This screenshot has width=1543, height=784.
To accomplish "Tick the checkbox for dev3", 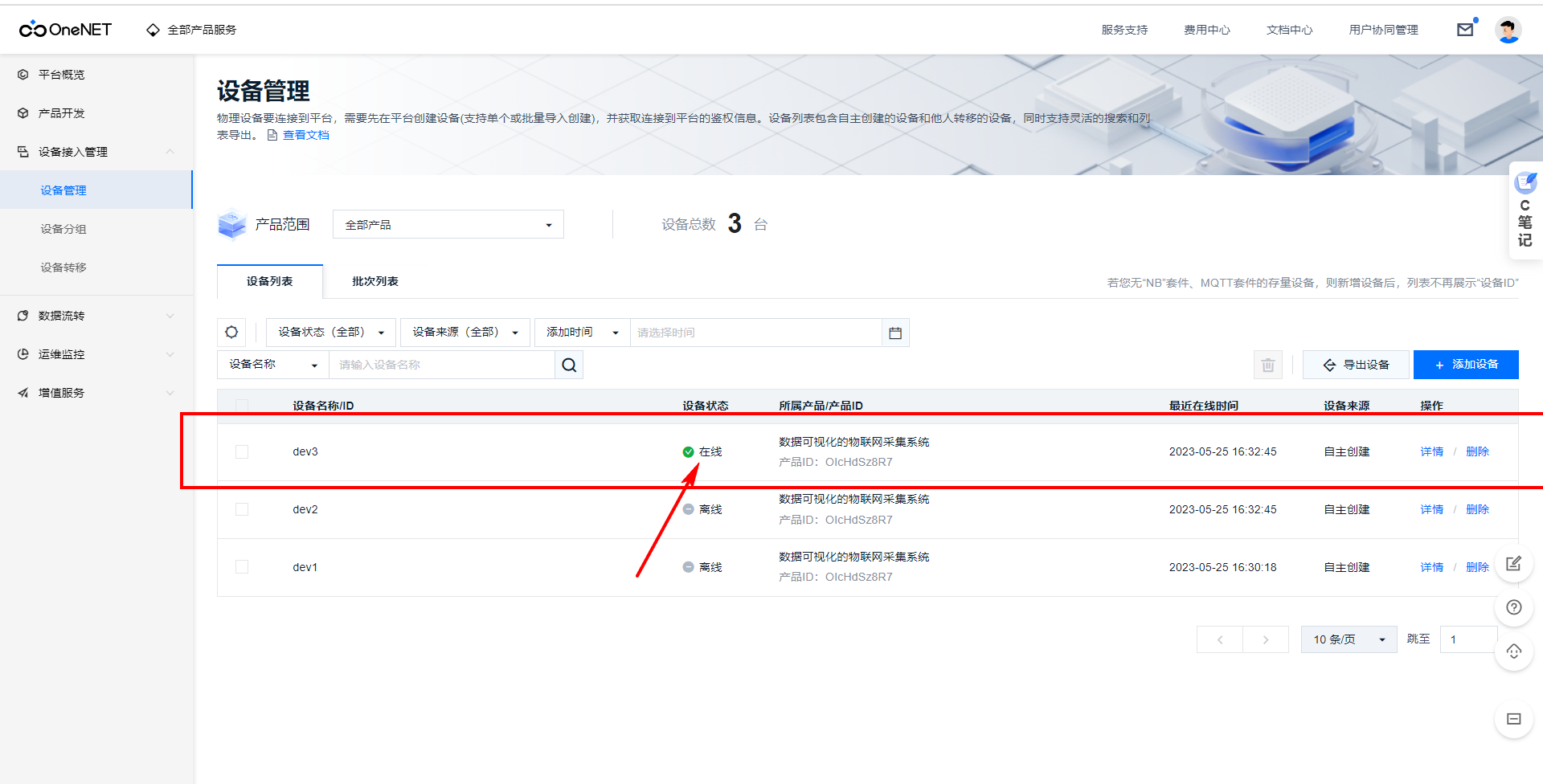I will point(242,451).
